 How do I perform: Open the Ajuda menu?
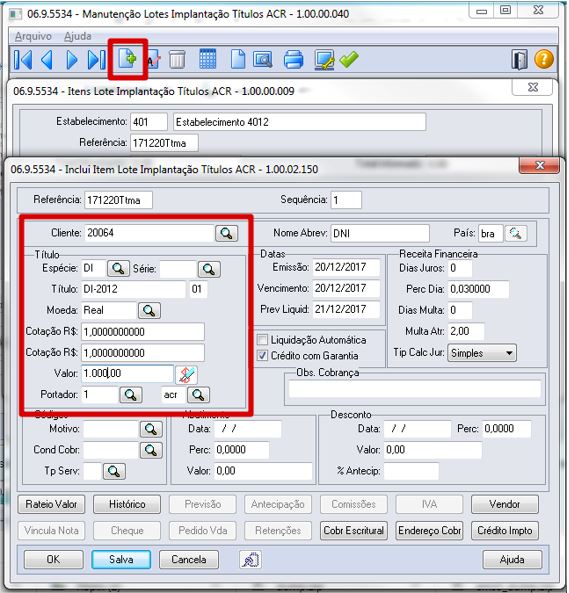(78, 37)
